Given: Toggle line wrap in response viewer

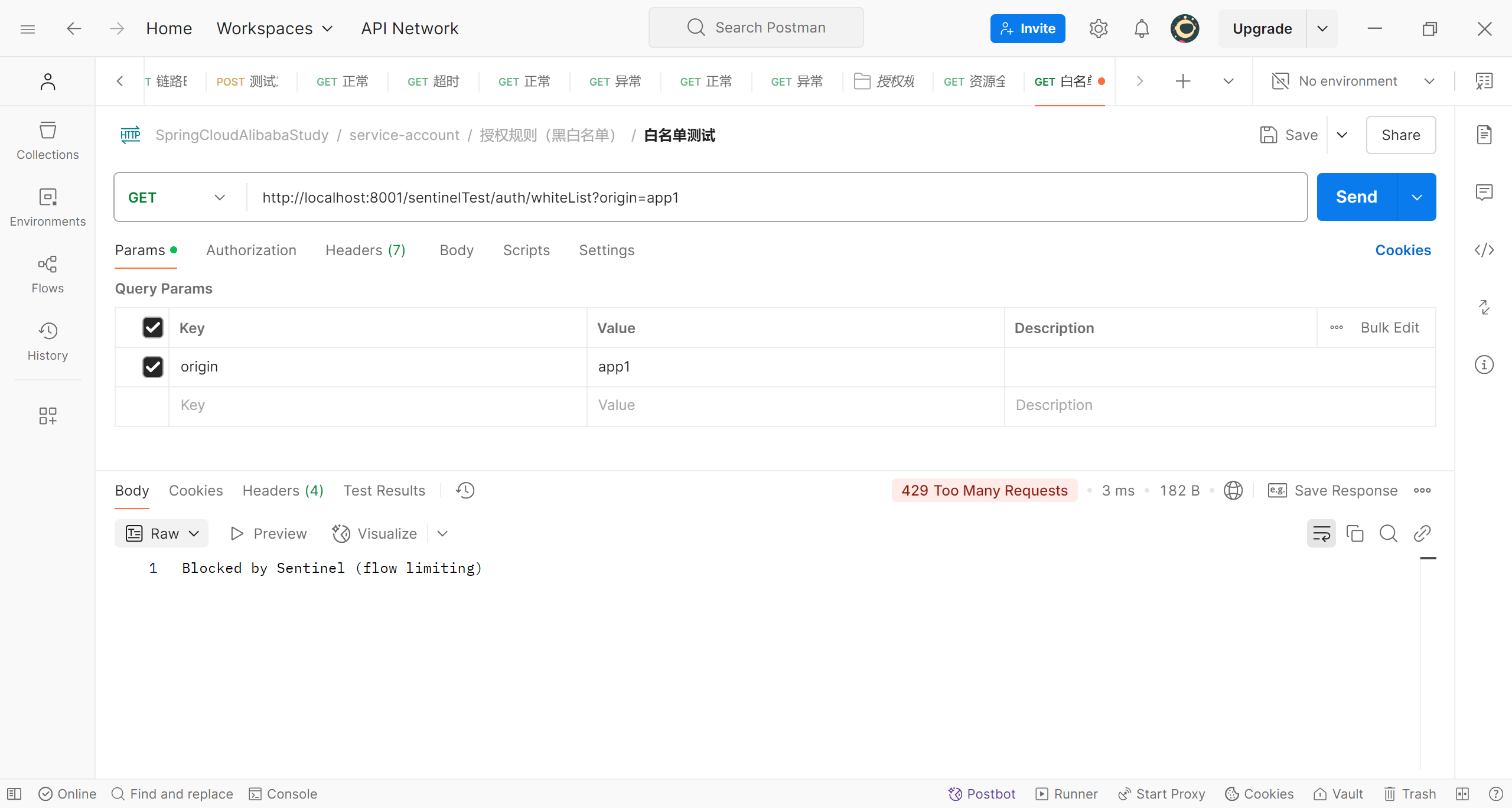Looking at the screenshot, I should (1321, 534).
